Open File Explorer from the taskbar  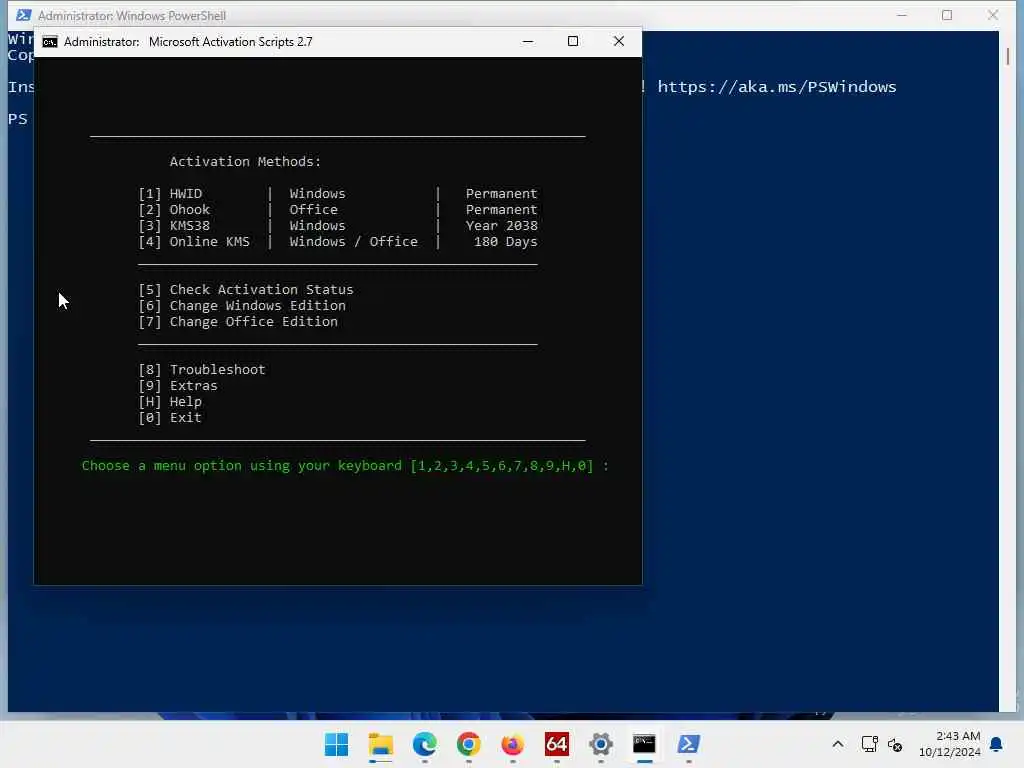pyautogui.click(x=380, y=744)
